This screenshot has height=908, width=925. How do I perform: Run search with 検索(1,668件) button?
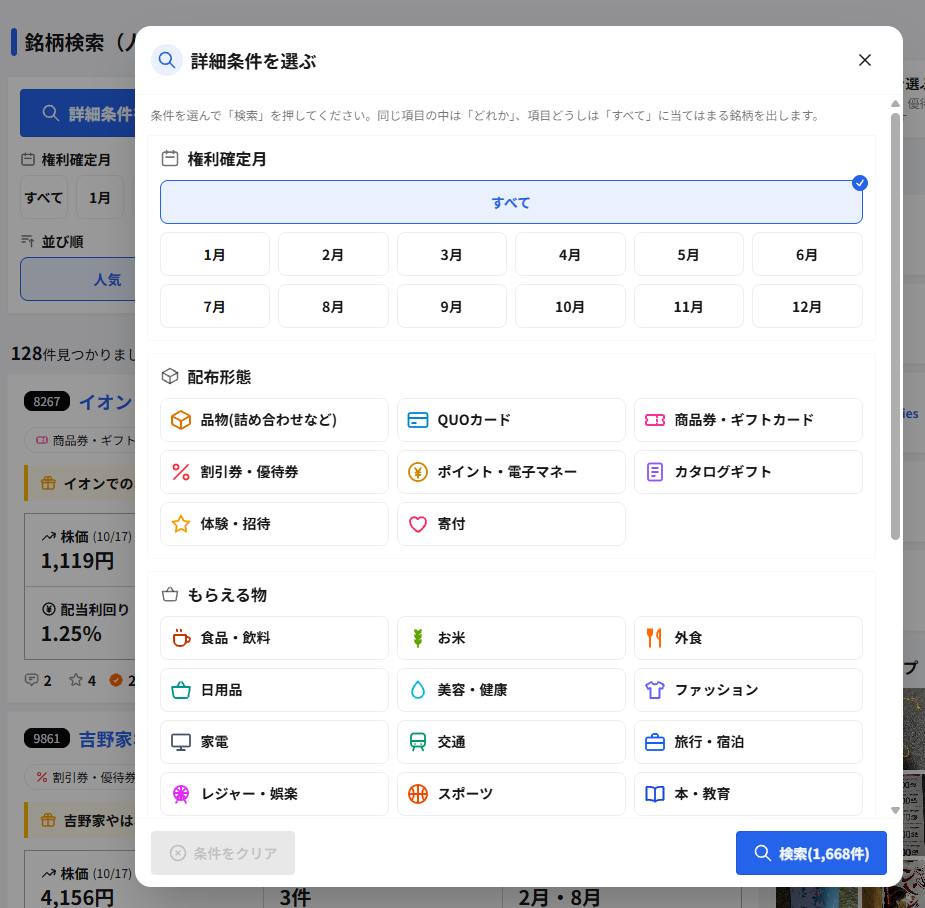[811, 853]
